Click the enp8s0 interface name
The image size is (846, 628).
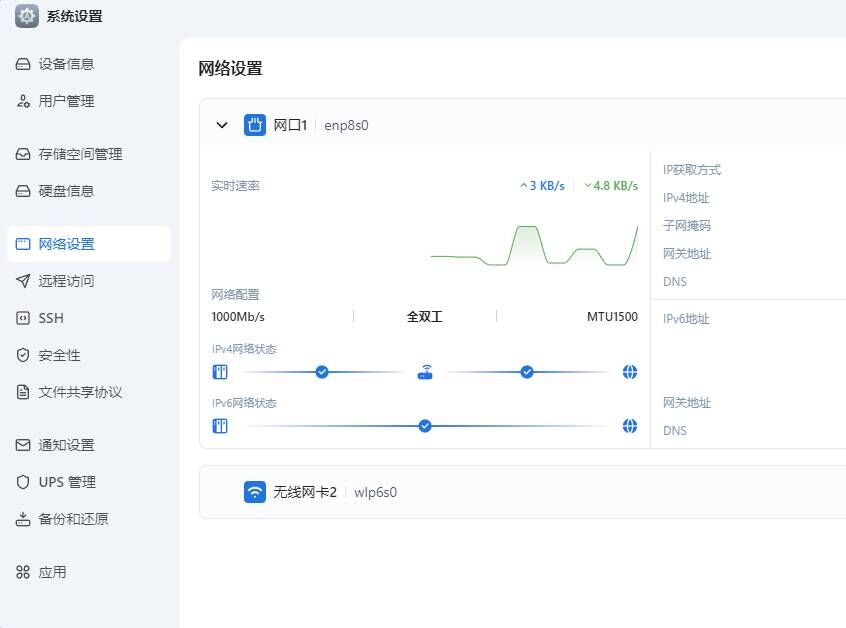[x=346, y=126]
